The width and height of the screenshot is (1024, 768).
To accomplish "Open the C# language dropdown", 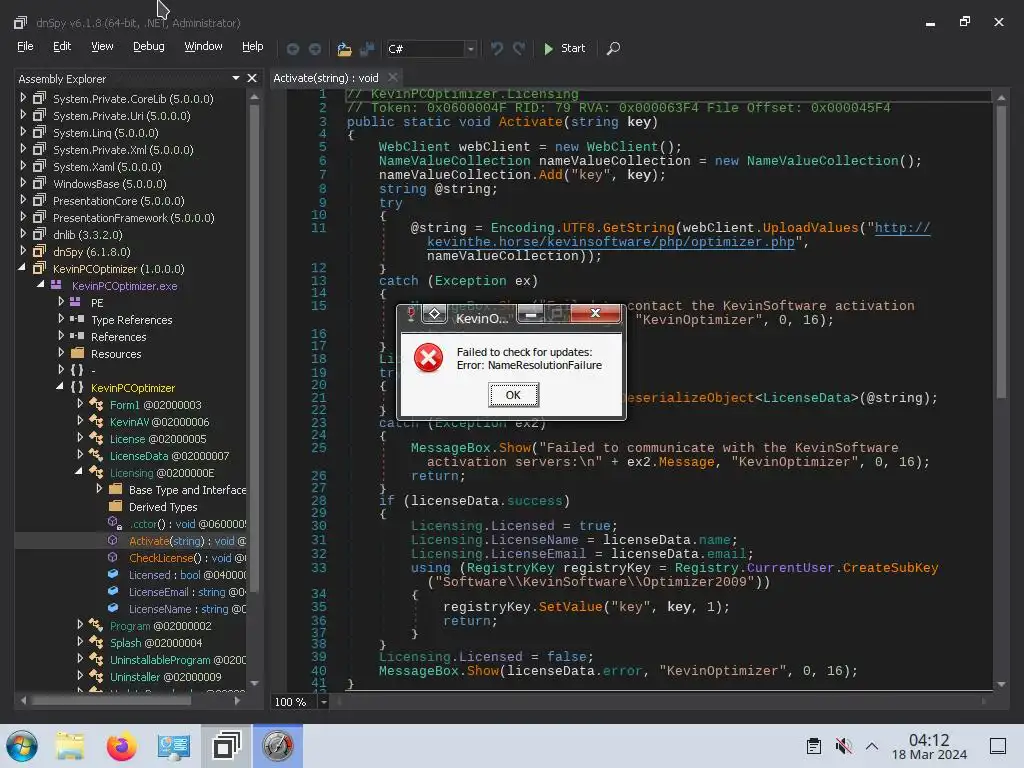I will (470, 49).
